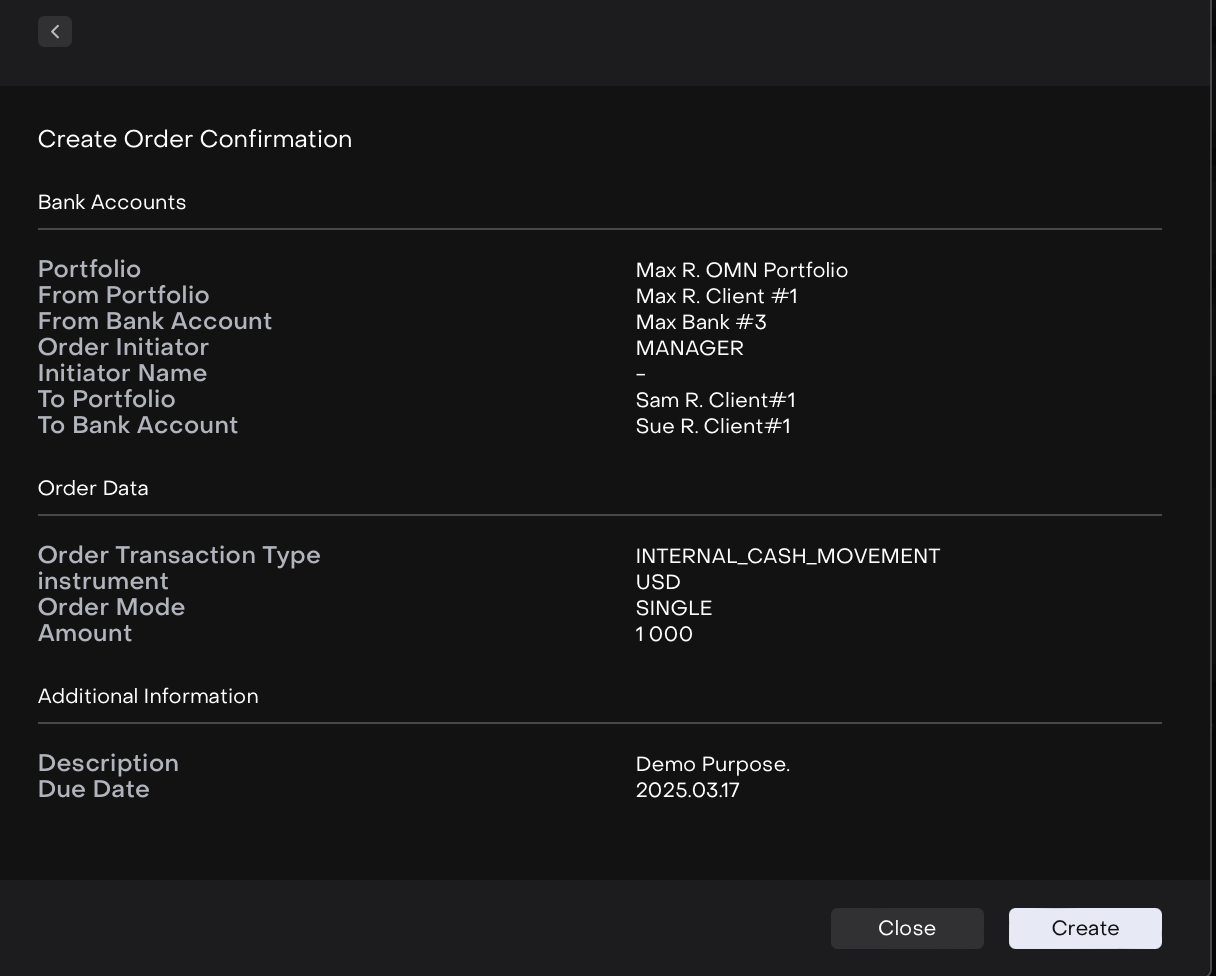Click the Sam R. Client#1 portfolio value
1216x976 pixels.
(715, 400)
